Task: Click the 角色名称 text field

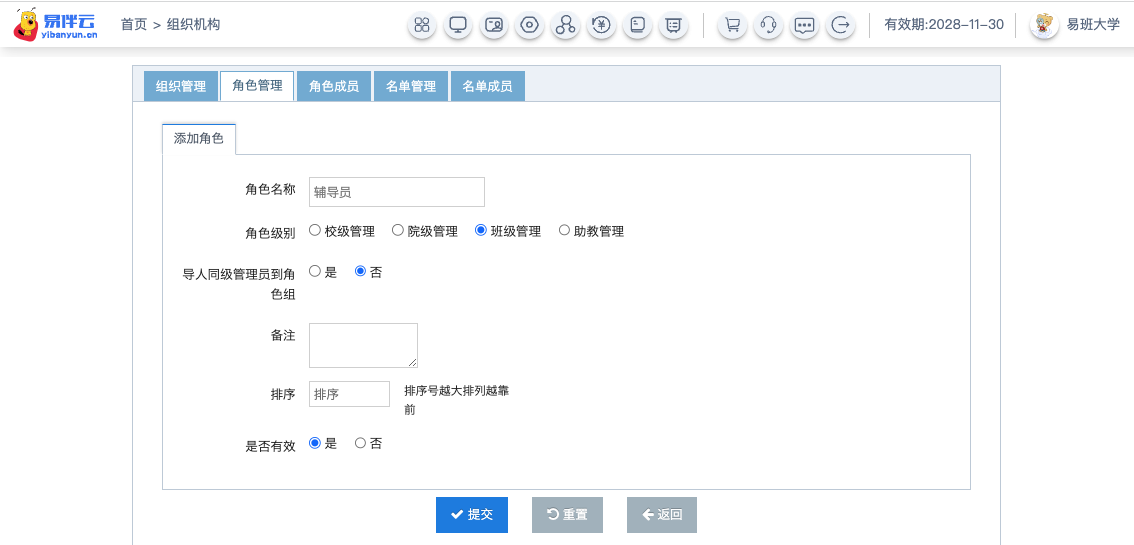Action: tap(396, 192)
